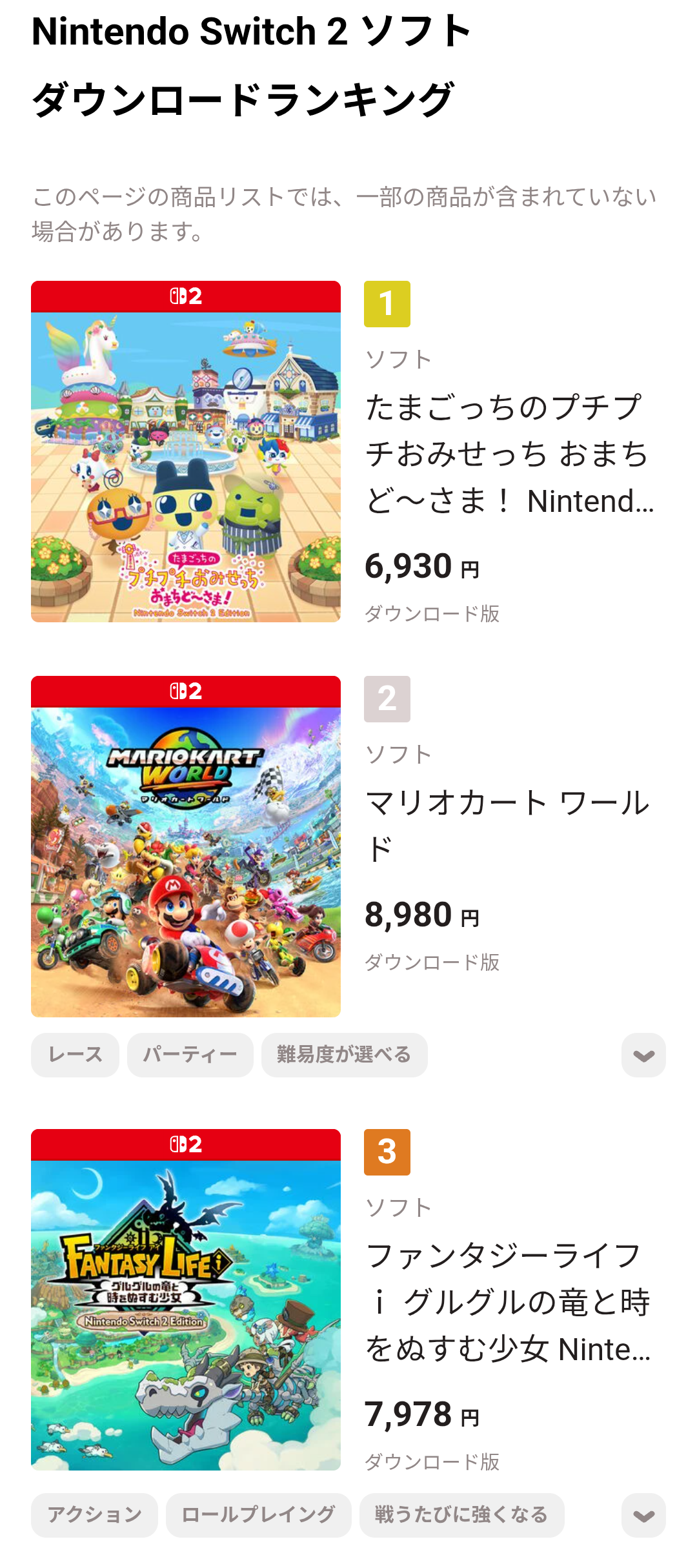The height and width of the screenshot is (1568, 697).
Task: Select the レース tag
Action: [x=75, y=1055]
